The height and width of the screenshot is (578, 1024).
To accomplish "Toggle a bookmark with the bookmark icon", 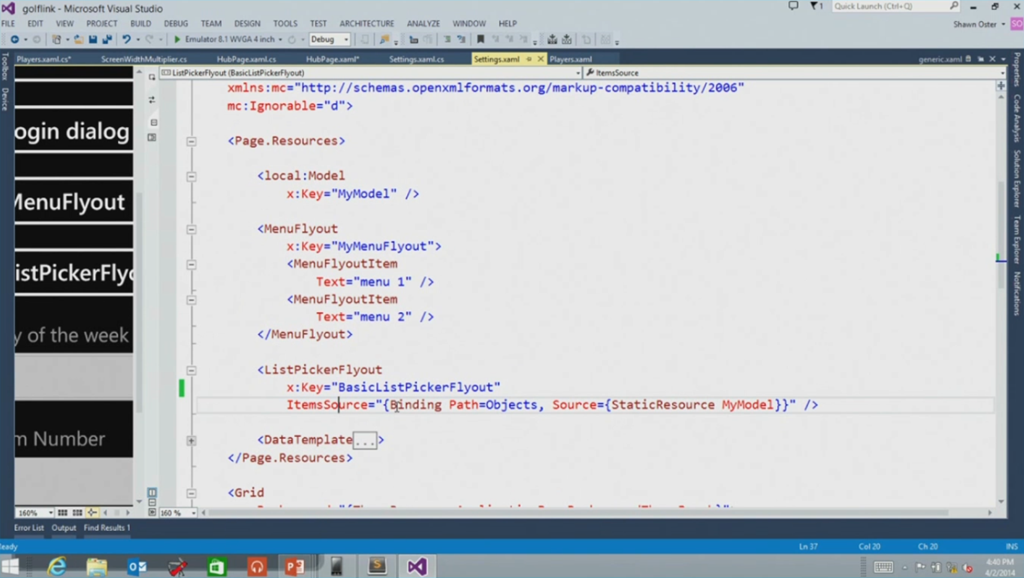I will (x=481, y=40).
